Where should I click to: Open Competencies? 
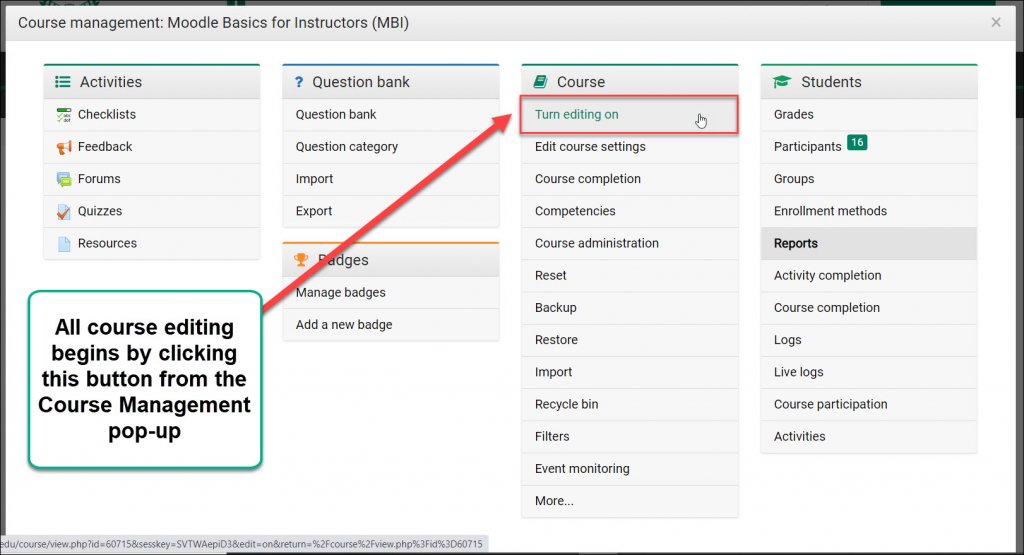click(x=575, y=211)
